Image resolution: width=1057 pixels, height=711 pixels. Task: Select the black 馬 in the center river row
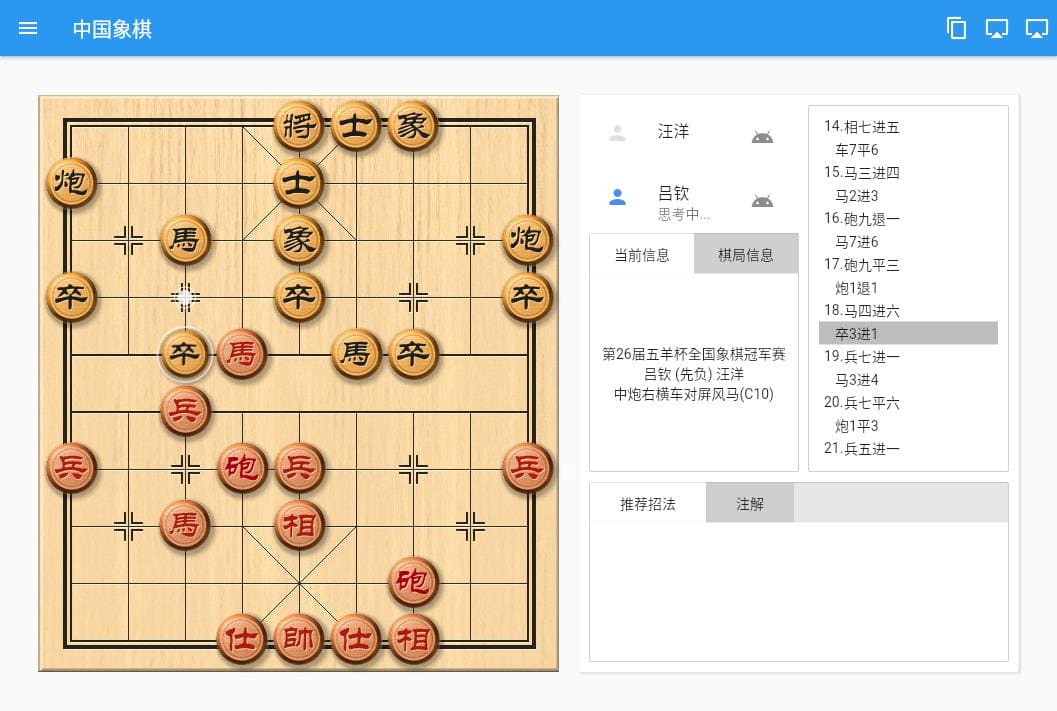[356, 353]
